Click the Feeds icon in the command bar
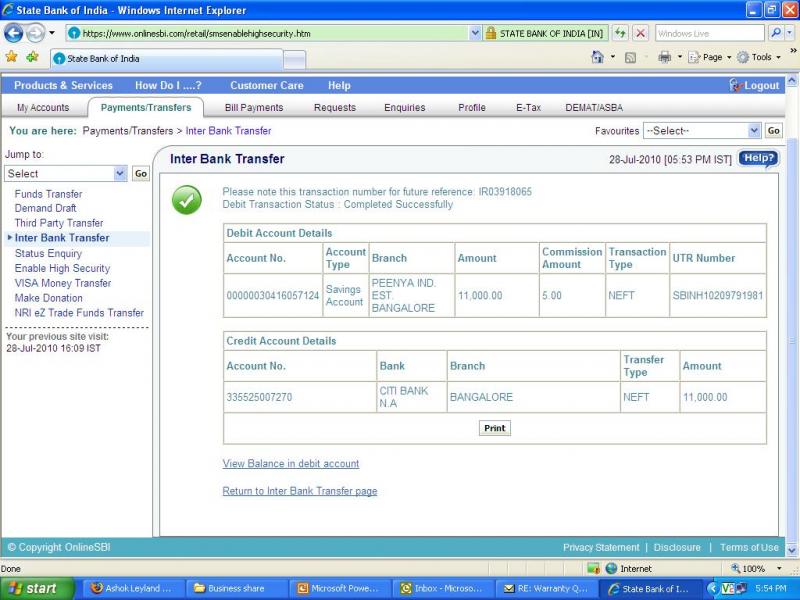The width and height of the screenshot is (800, 600). pyautogui.click(x=631, y=58)
